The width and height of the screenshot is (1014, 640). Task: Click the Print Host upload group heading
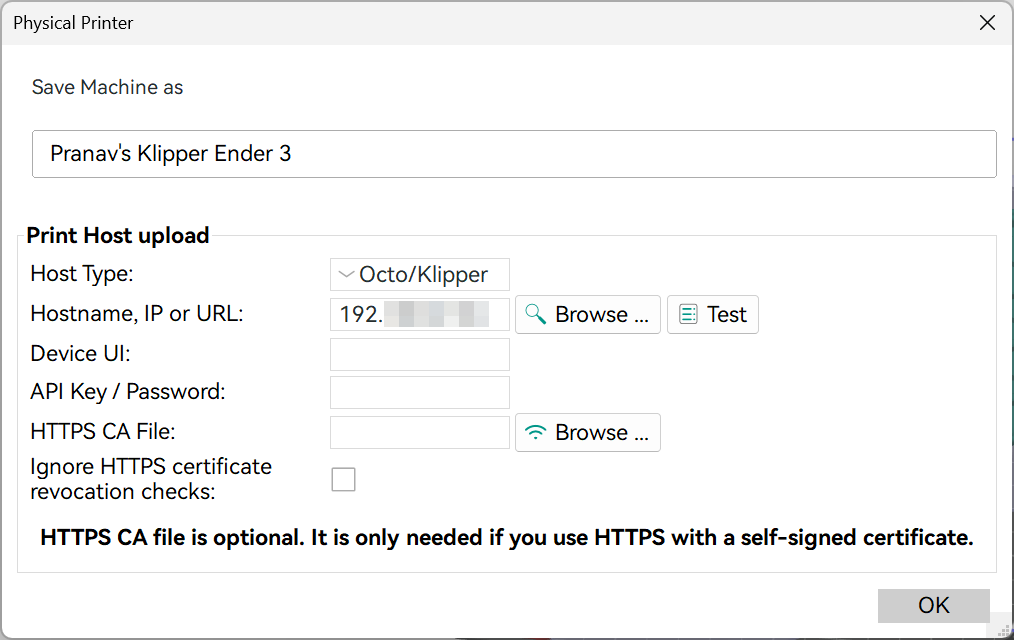pyautogui.click(x=118, y=235)
